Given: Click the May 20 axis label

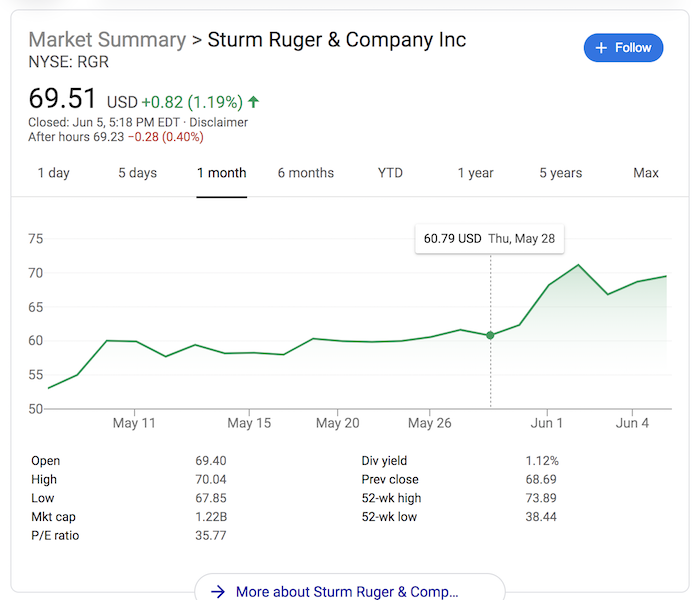Looking at the screenshot, I should [x=338, y=423].
